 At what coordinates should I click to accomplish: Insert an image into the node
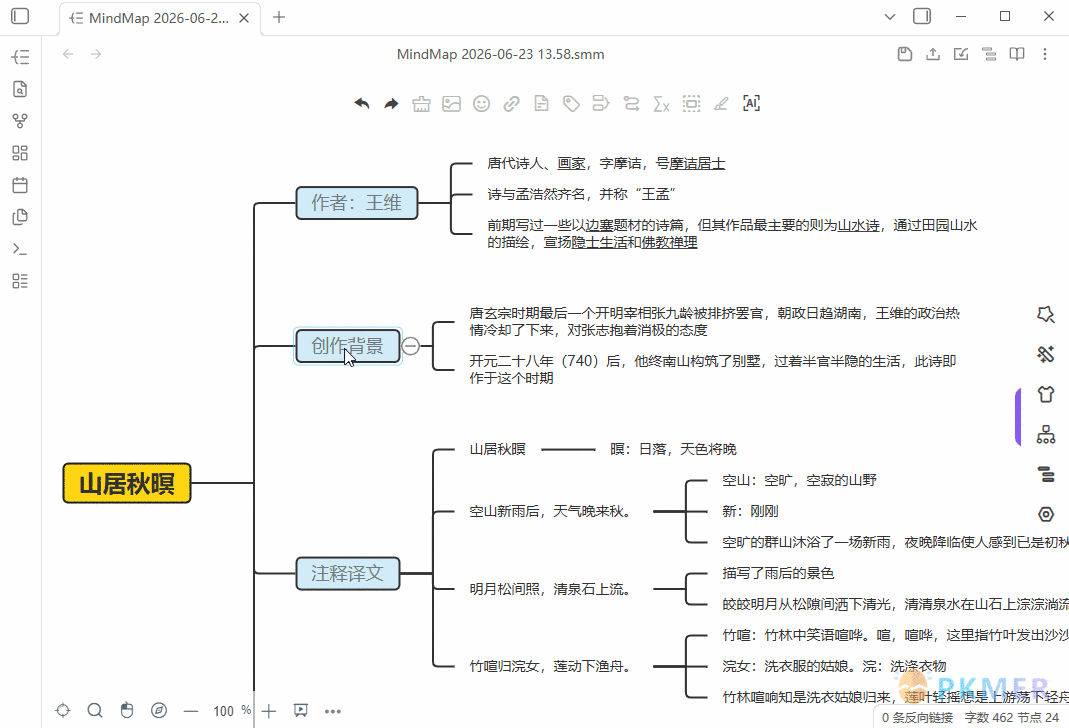tap(451, 104)
